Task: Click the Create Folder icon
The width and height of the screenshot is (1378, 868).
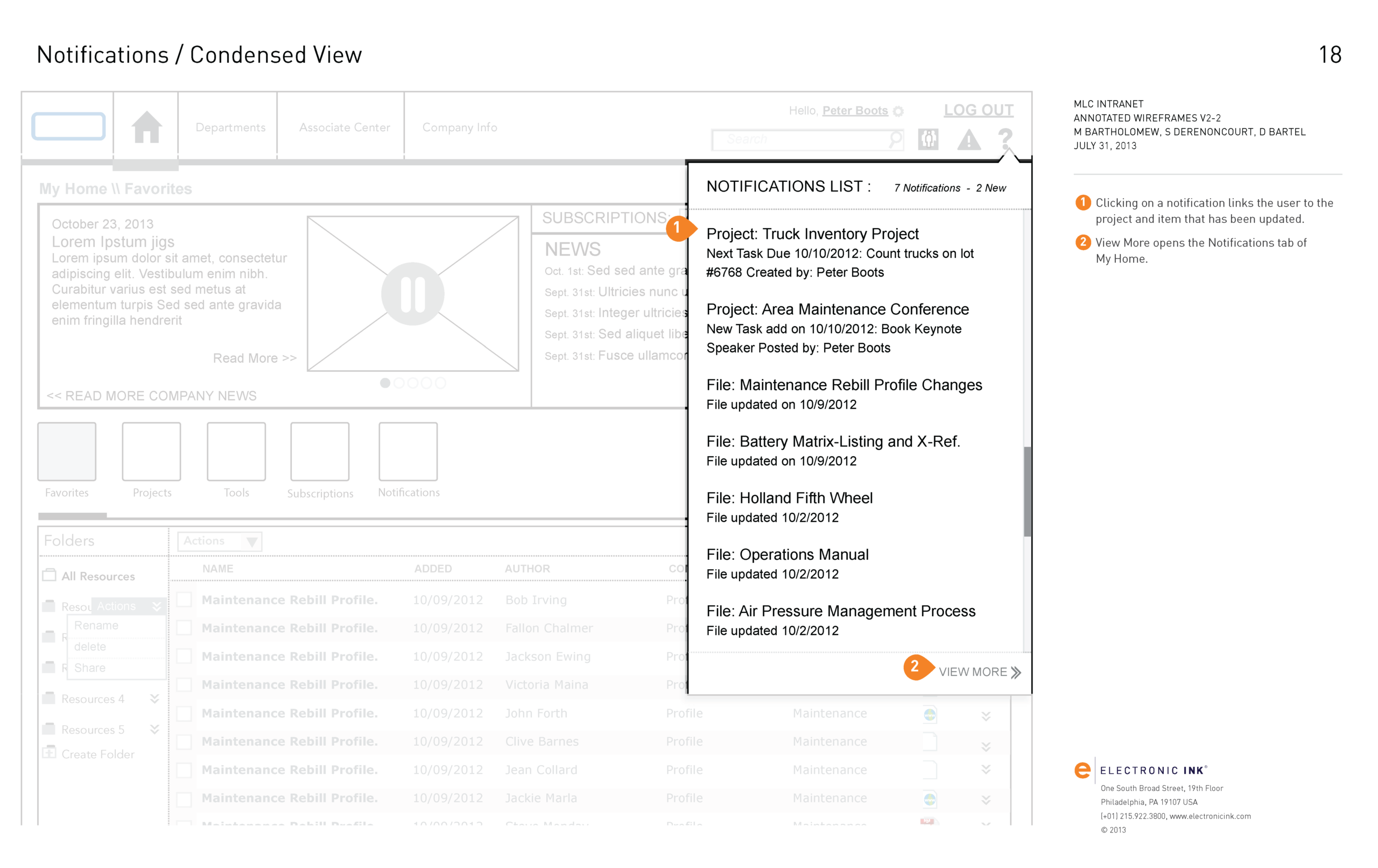Action: coord(50,752)
